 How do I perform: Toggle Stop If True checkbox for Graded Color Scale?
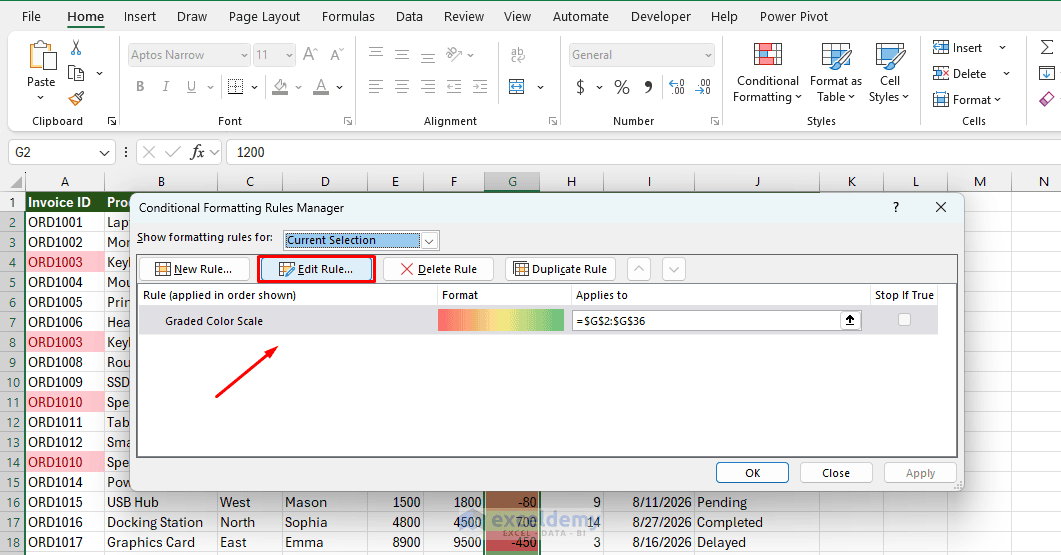(904, 319)
